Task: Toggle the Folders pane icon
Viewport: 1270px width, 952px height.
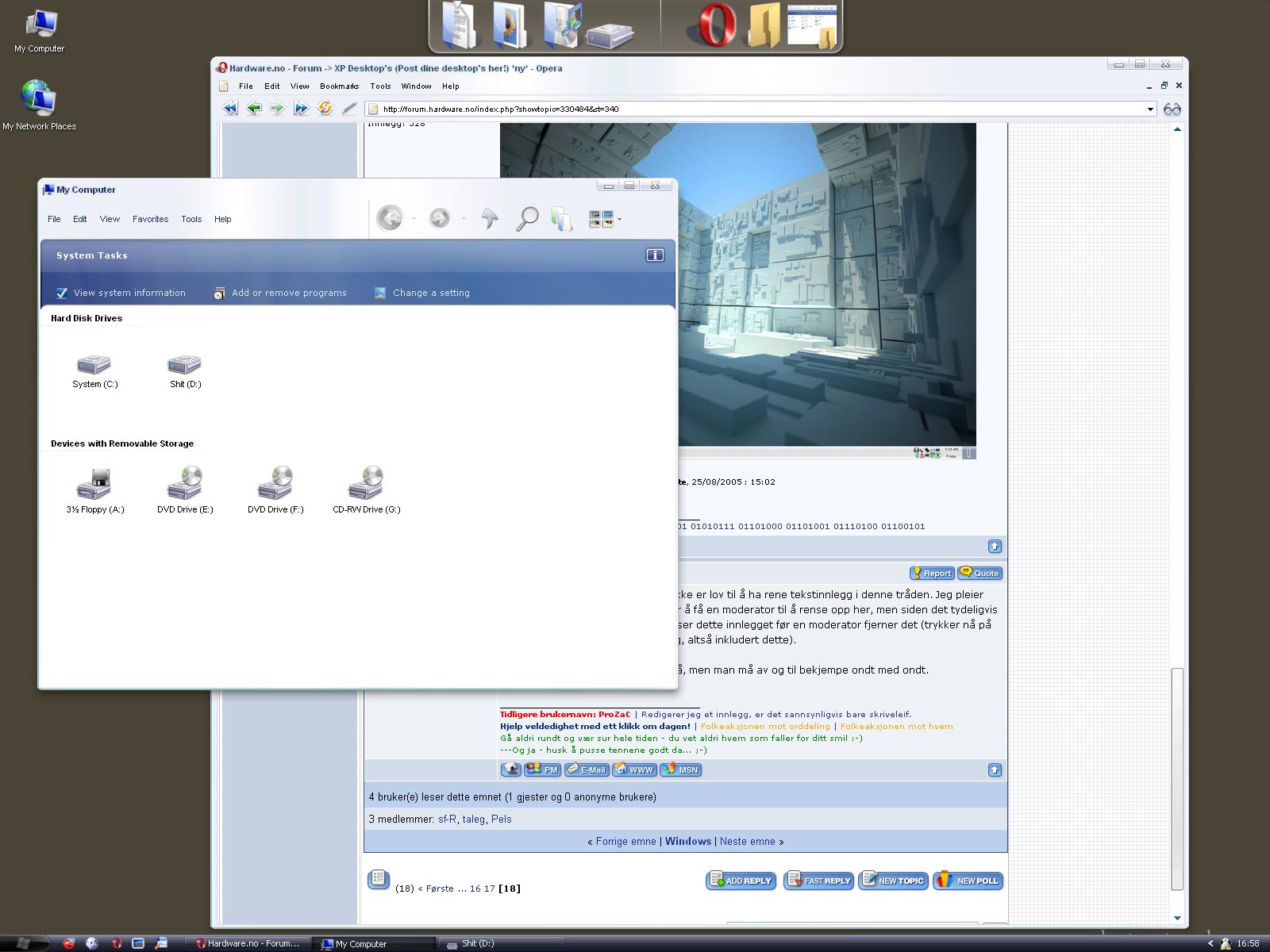Action: point(562,218)
